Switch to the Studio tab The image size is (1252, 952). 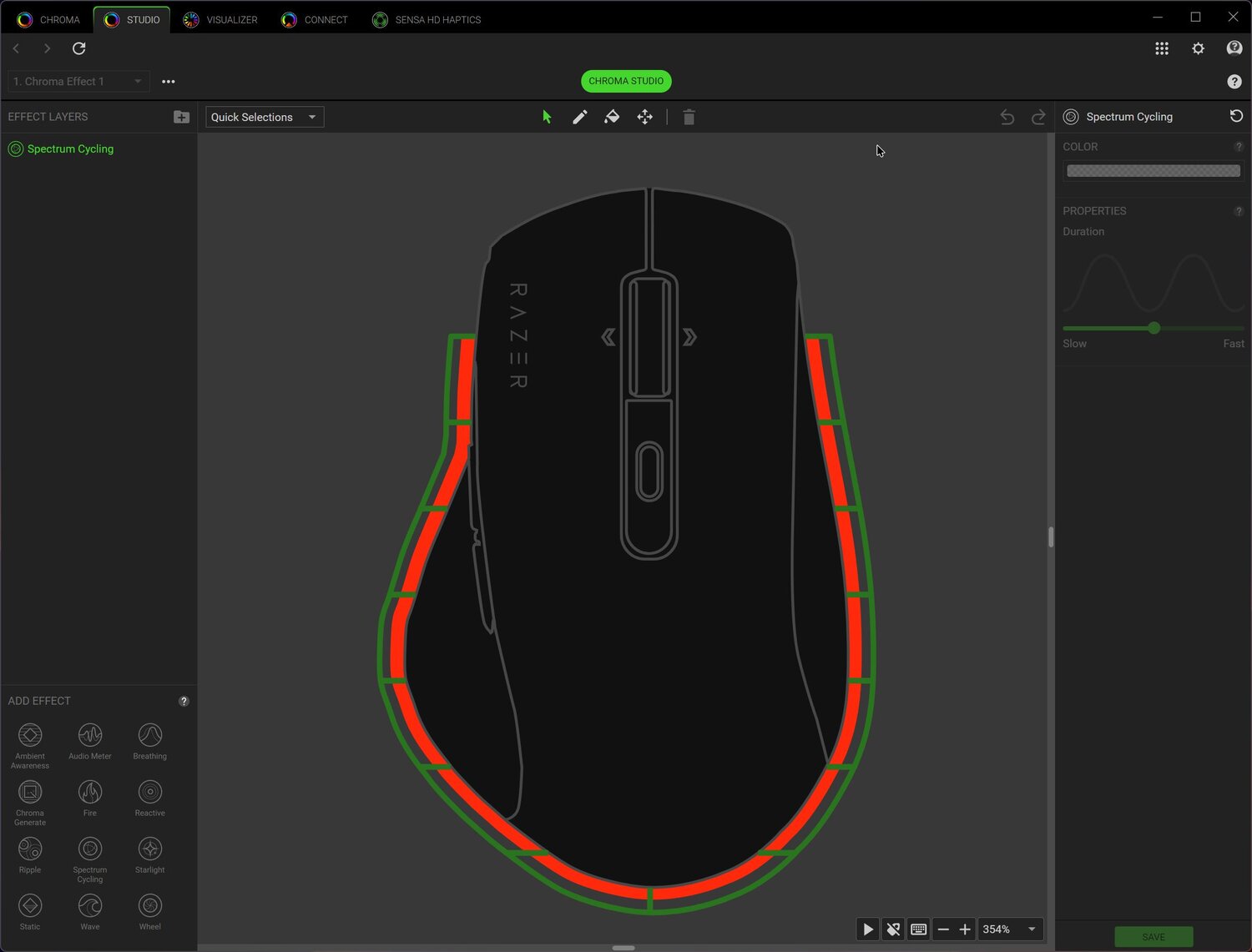(x=132, y=19)
